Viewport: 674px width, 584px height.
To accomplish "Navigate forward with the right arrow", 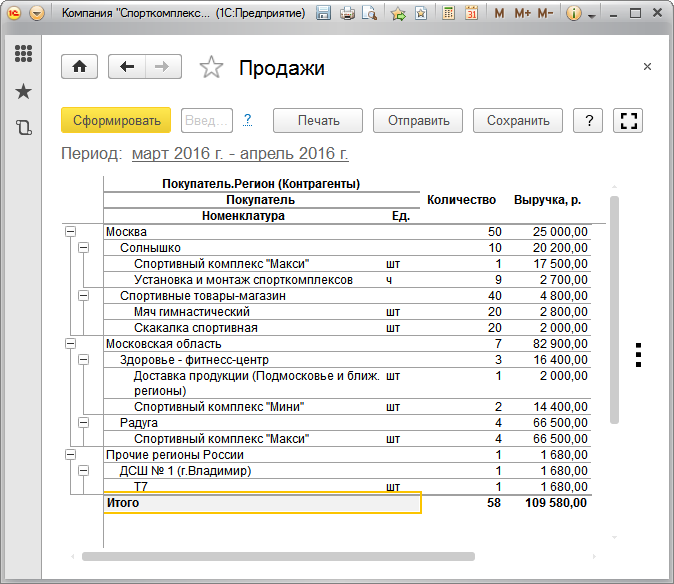I will (x=163, y=67).
